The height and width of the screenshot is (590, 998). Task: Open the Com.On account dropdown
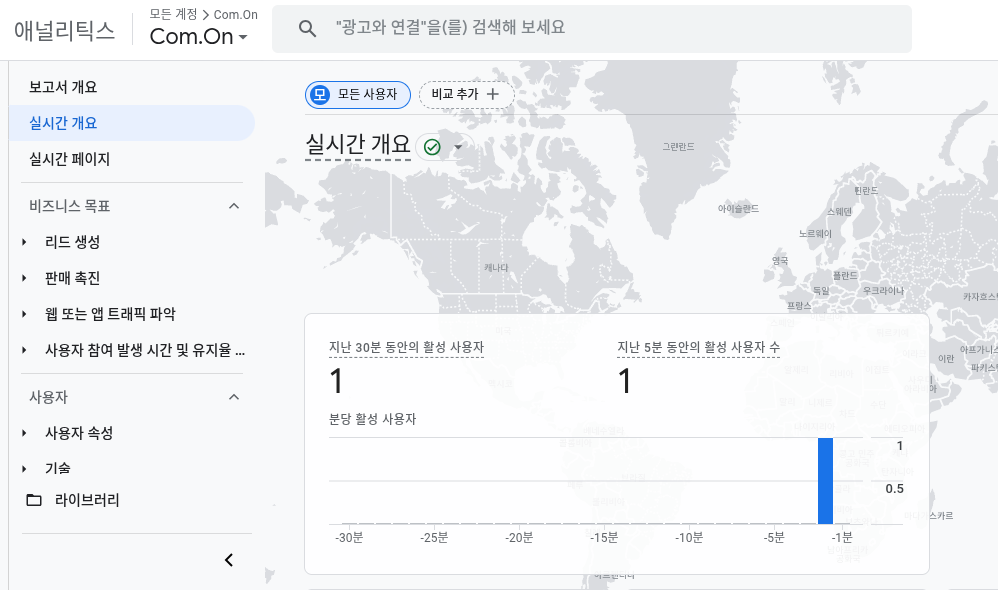click(x=199, y=37)
